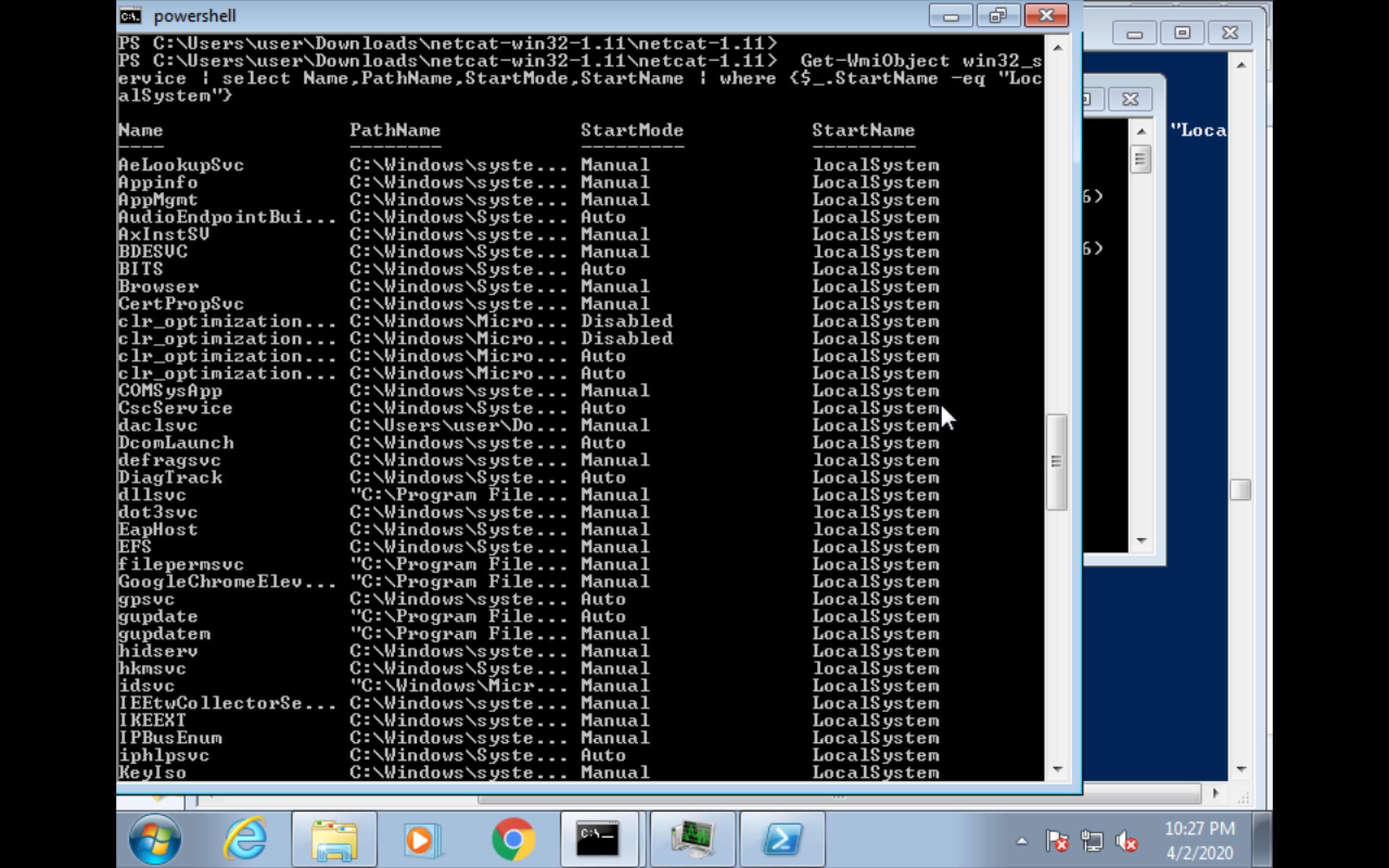The width and height of the screenshot is (1389, 868).
Task: Close the small inner console window behind
Action: (1130, 99)
